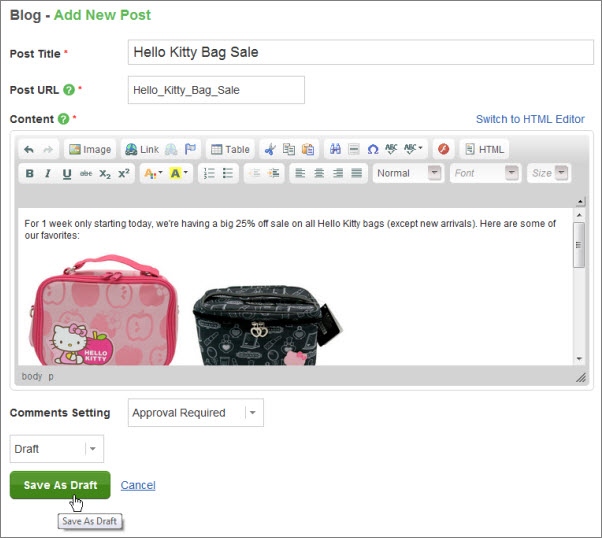
Task: Insert a hyperlink with the Link button
Action: click(142, 149)
